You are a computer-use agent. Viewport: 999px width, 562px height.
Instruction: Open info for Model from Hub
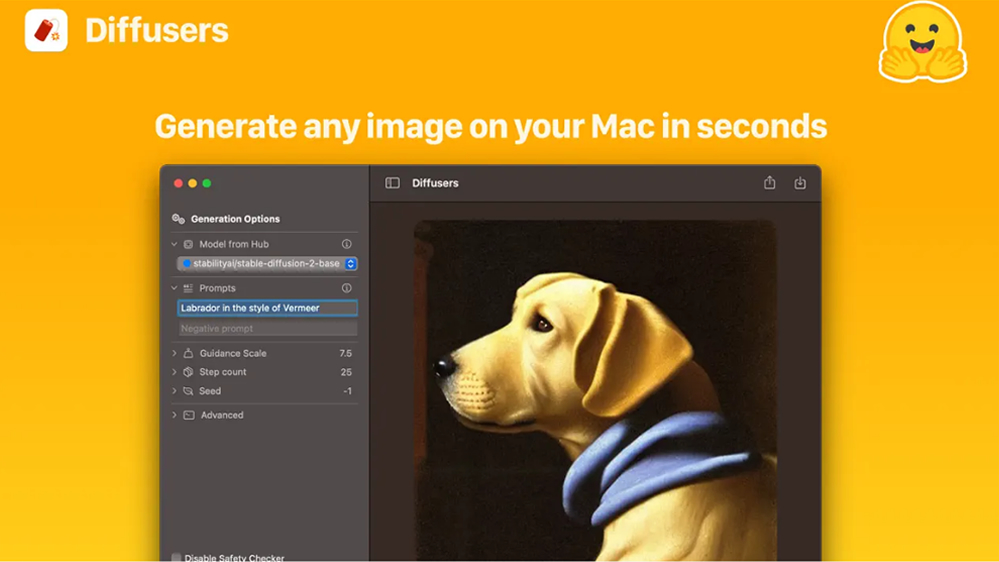(x=347, y=244)
